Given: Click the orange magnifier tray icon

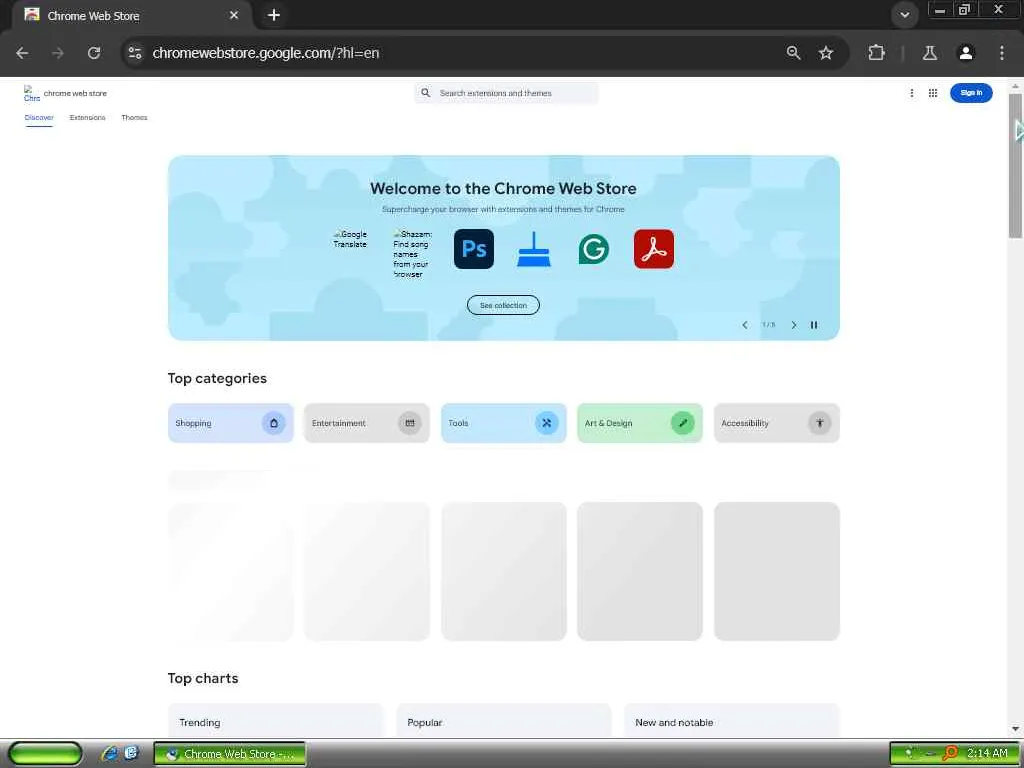Looking at the screenshot, I should pos(950,754).
